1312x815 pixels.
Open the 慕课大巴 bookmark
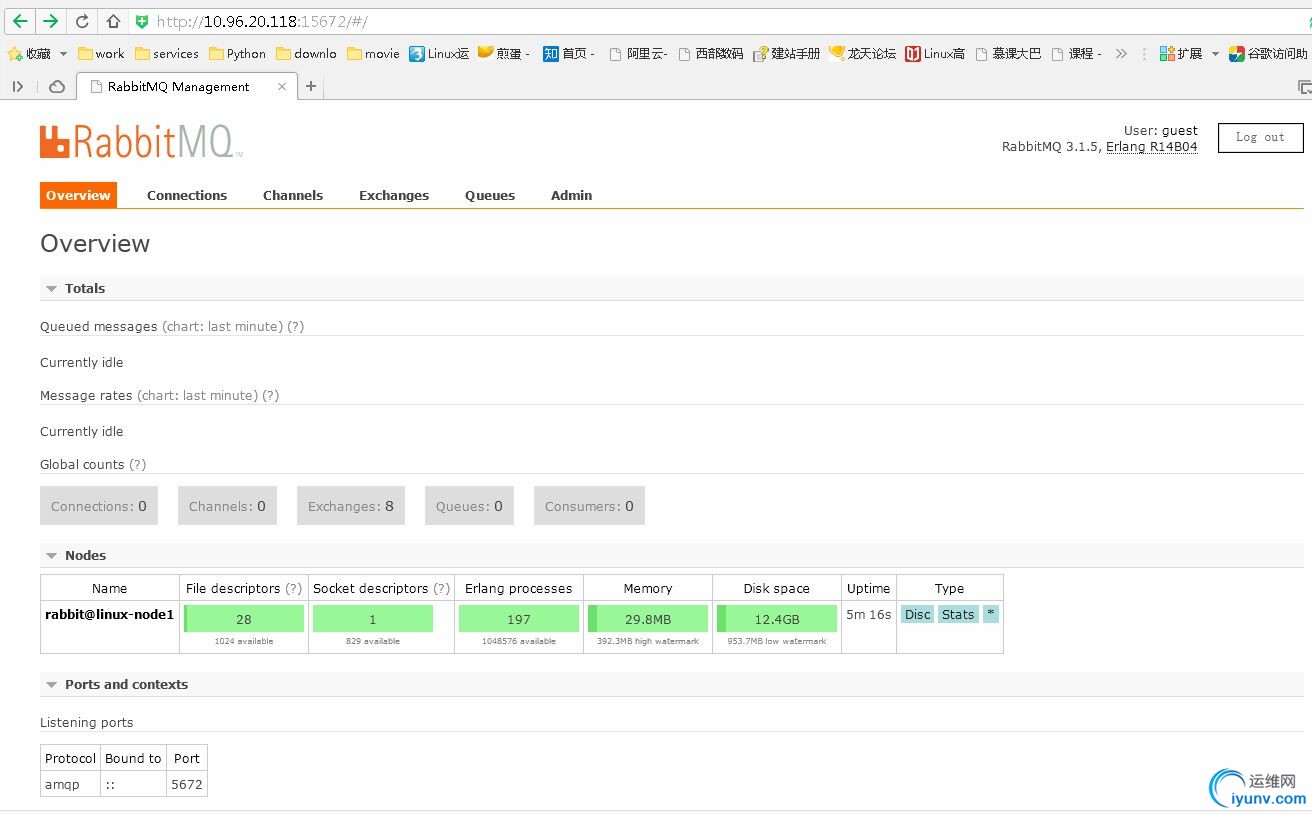pos(1008,54)
